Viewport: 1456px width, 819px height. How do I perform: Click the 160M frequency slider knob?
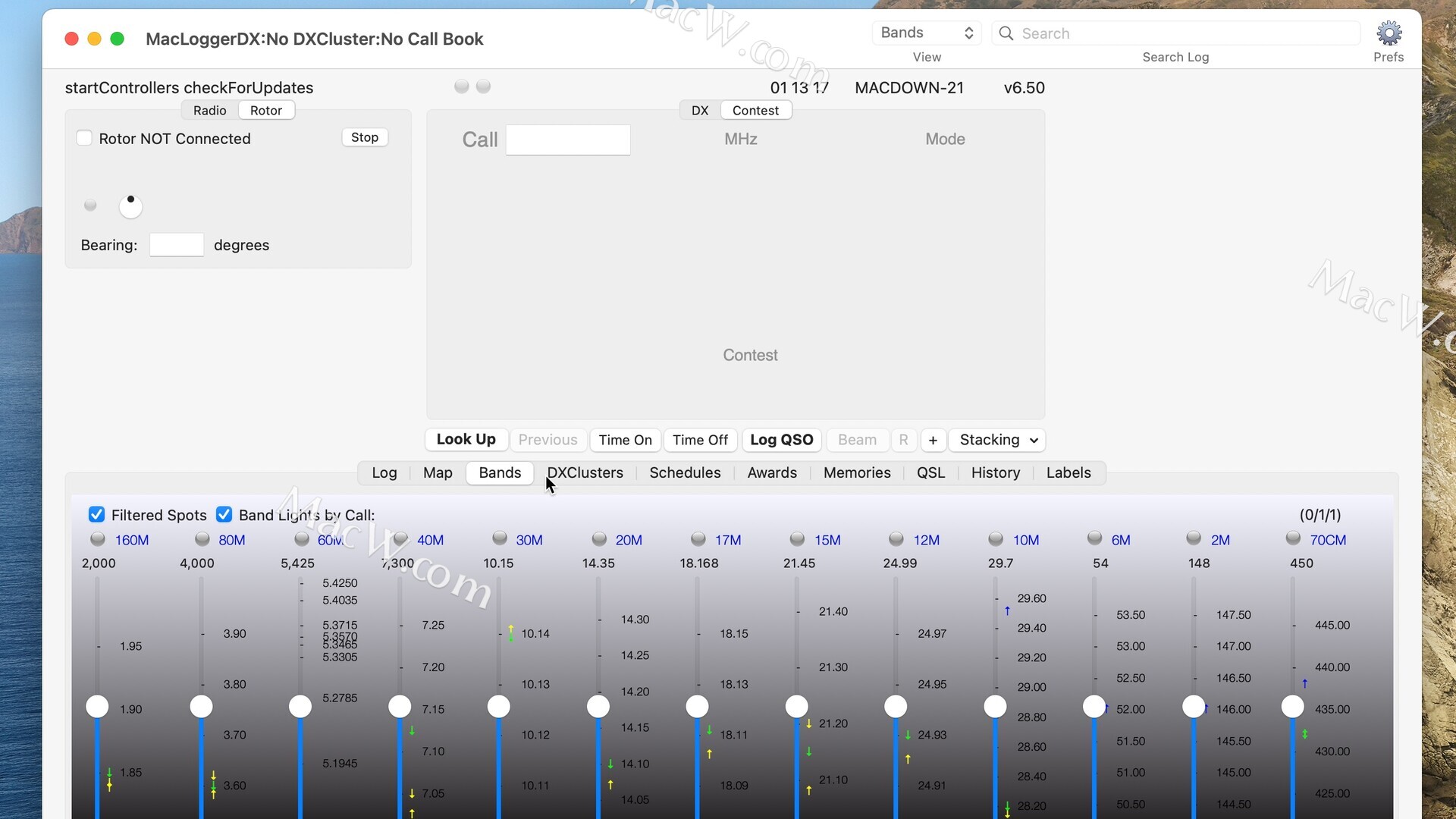coord(97,706)
